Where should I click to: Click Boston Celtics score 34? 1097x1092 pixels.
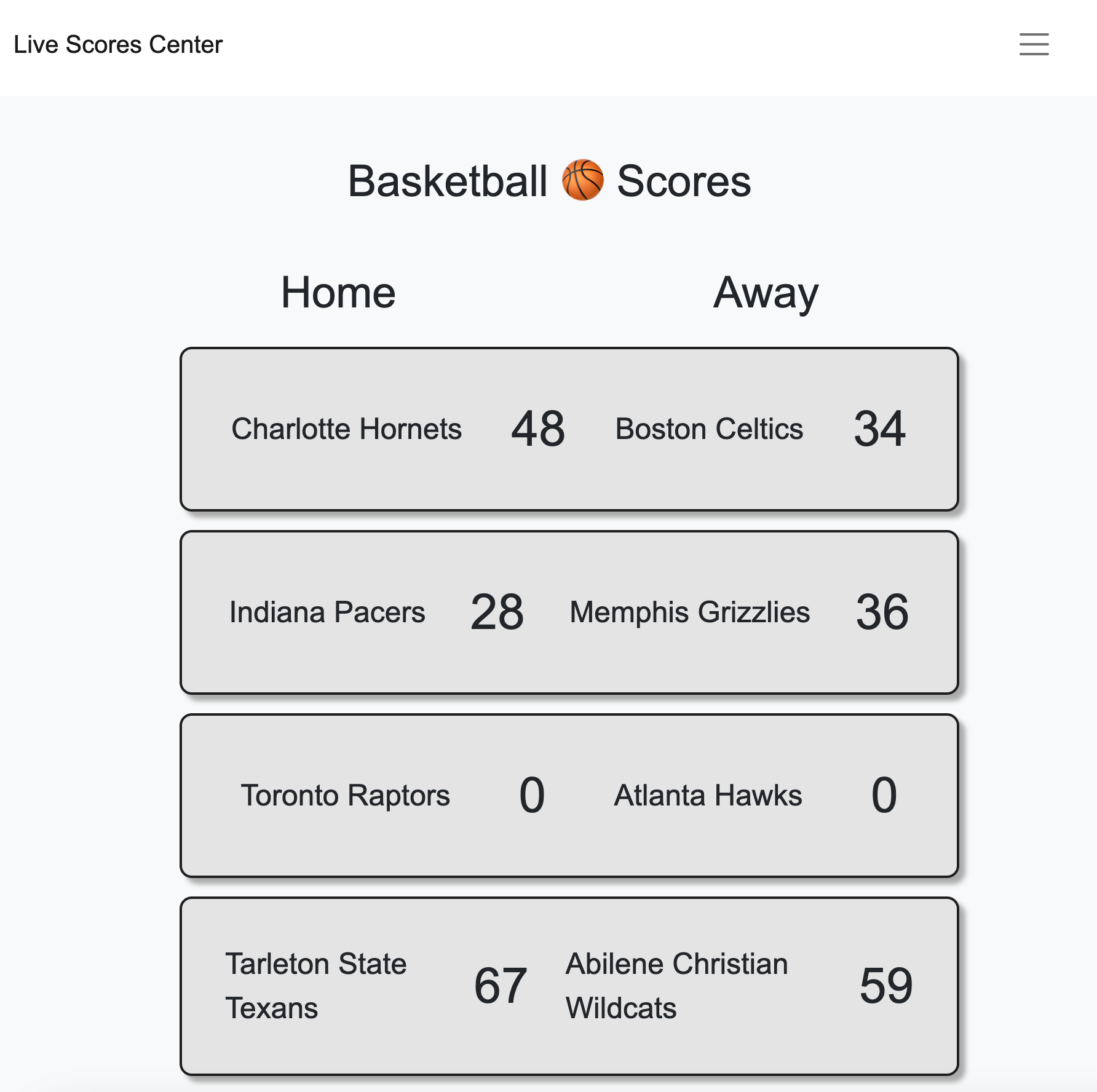pyautogui.click(x=879, y=429)
